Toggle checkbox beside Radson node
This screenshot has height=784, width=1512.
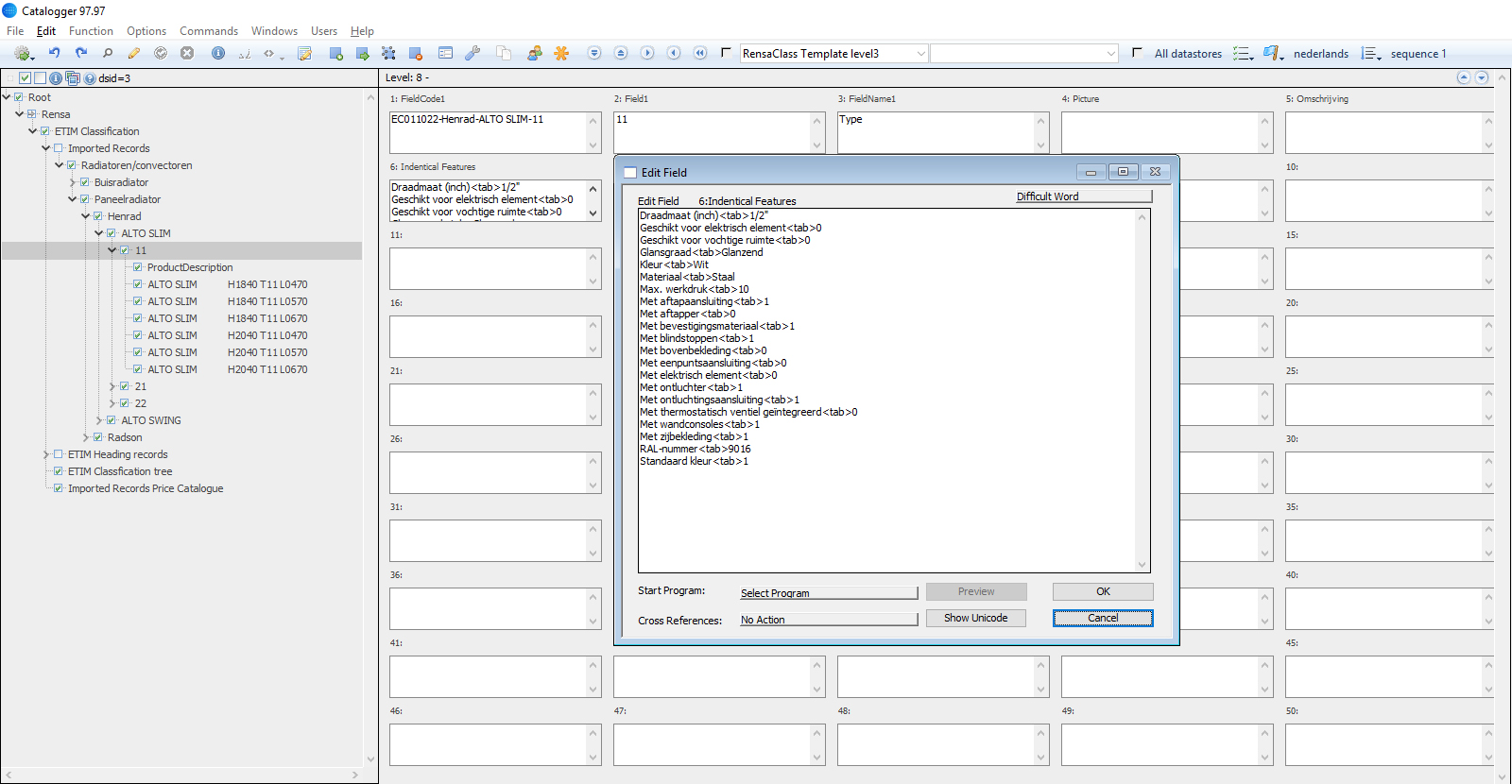pos(98,437)
